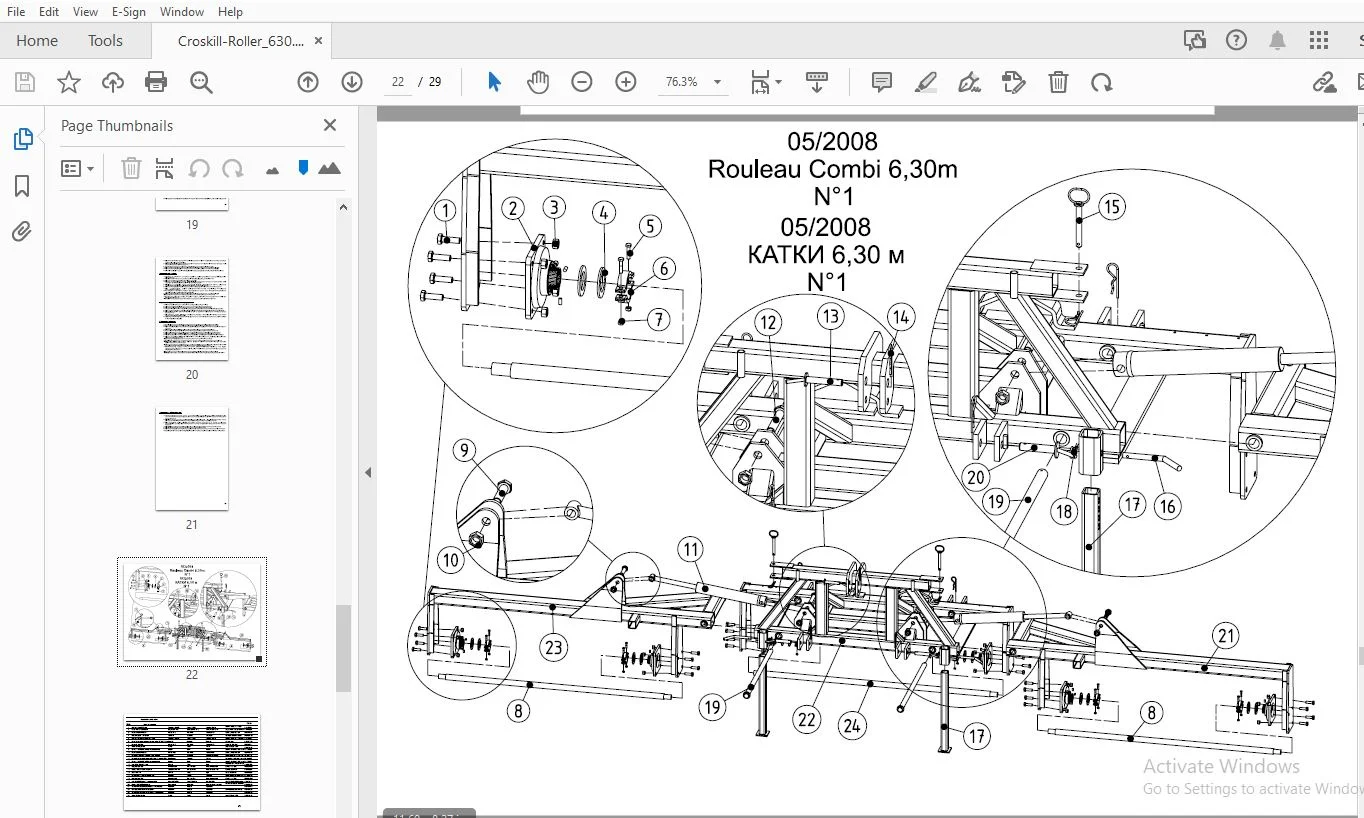This screenshot has height=818, width=1364.
Task: Open the Window menu
Action: pos(182,12)
